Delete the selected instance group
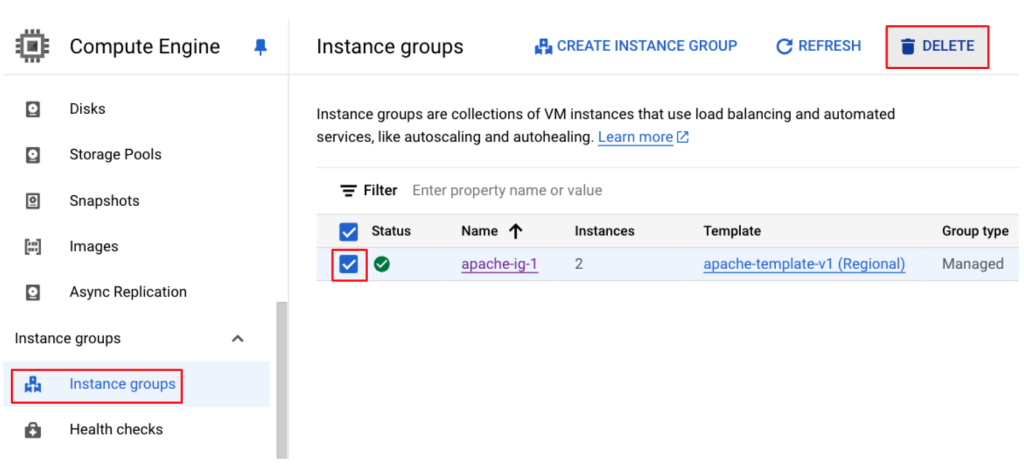This screenshot has height=464, width=1024. coord(937,46)
